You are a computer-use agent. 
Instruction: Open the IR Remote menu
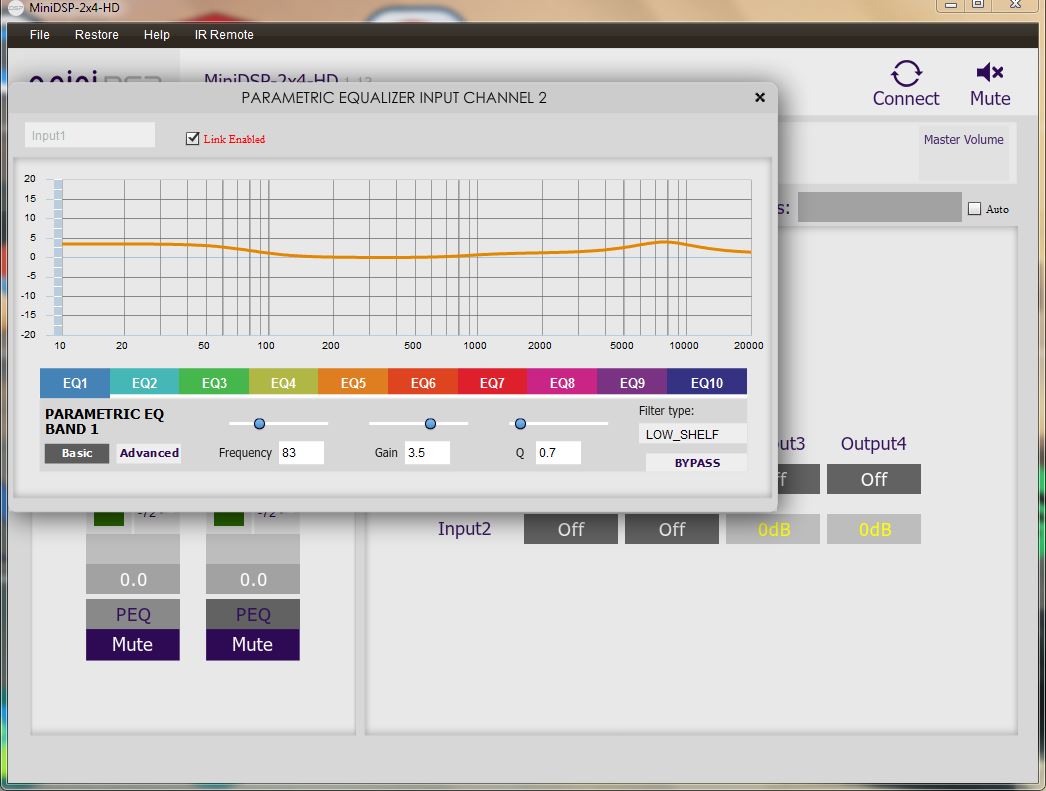(x=224, y=35)
